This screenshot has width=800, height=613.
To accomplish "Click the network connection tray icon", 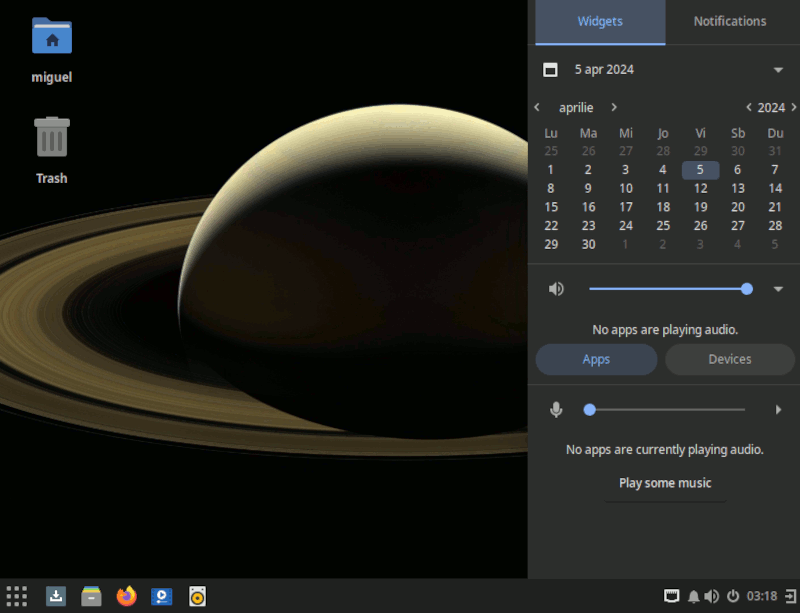I will (672, 596).
